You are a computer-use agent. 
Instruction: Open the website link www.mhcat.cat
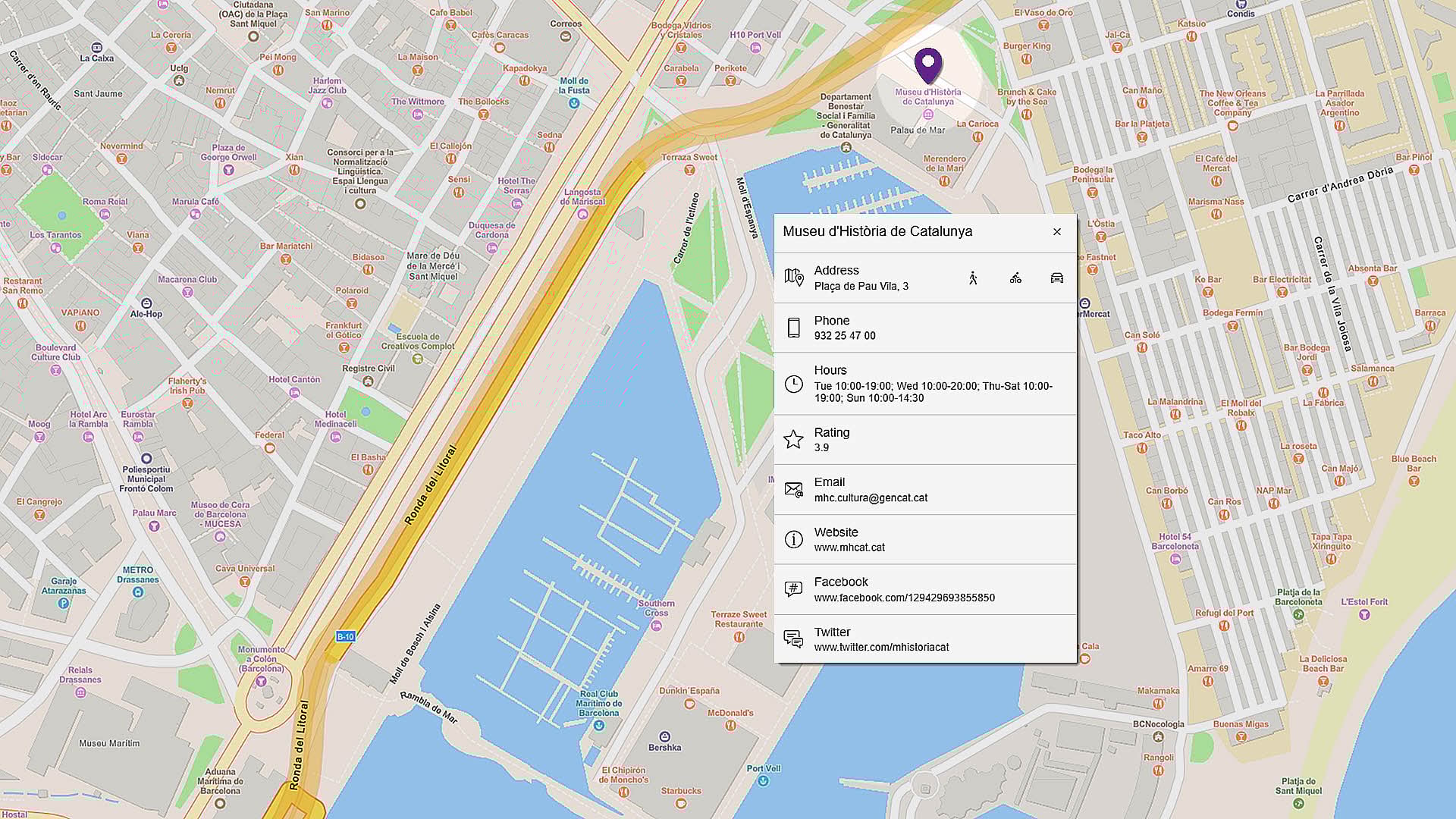849,547
